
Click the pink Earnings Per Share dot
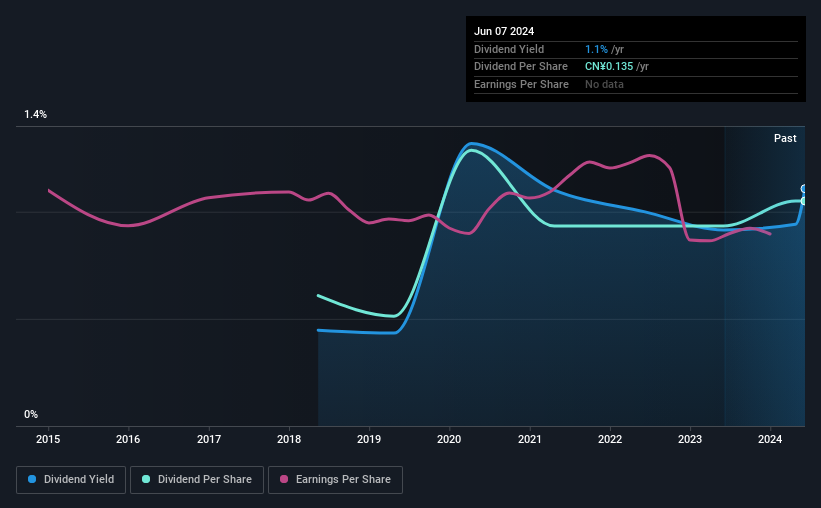pos(284,479)
